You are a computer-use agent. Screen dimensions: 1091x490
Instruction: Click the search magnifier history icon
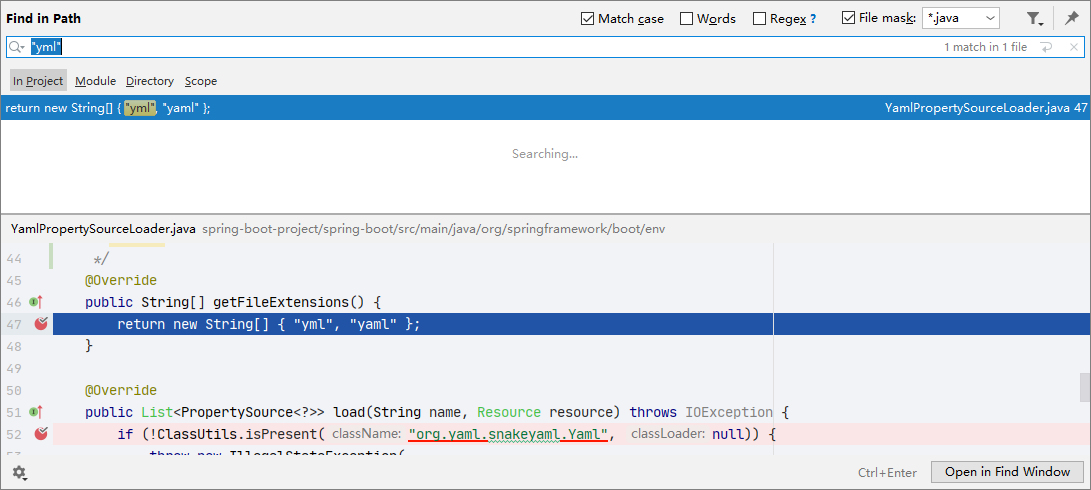pyautogui.click(x=17, y=47)
